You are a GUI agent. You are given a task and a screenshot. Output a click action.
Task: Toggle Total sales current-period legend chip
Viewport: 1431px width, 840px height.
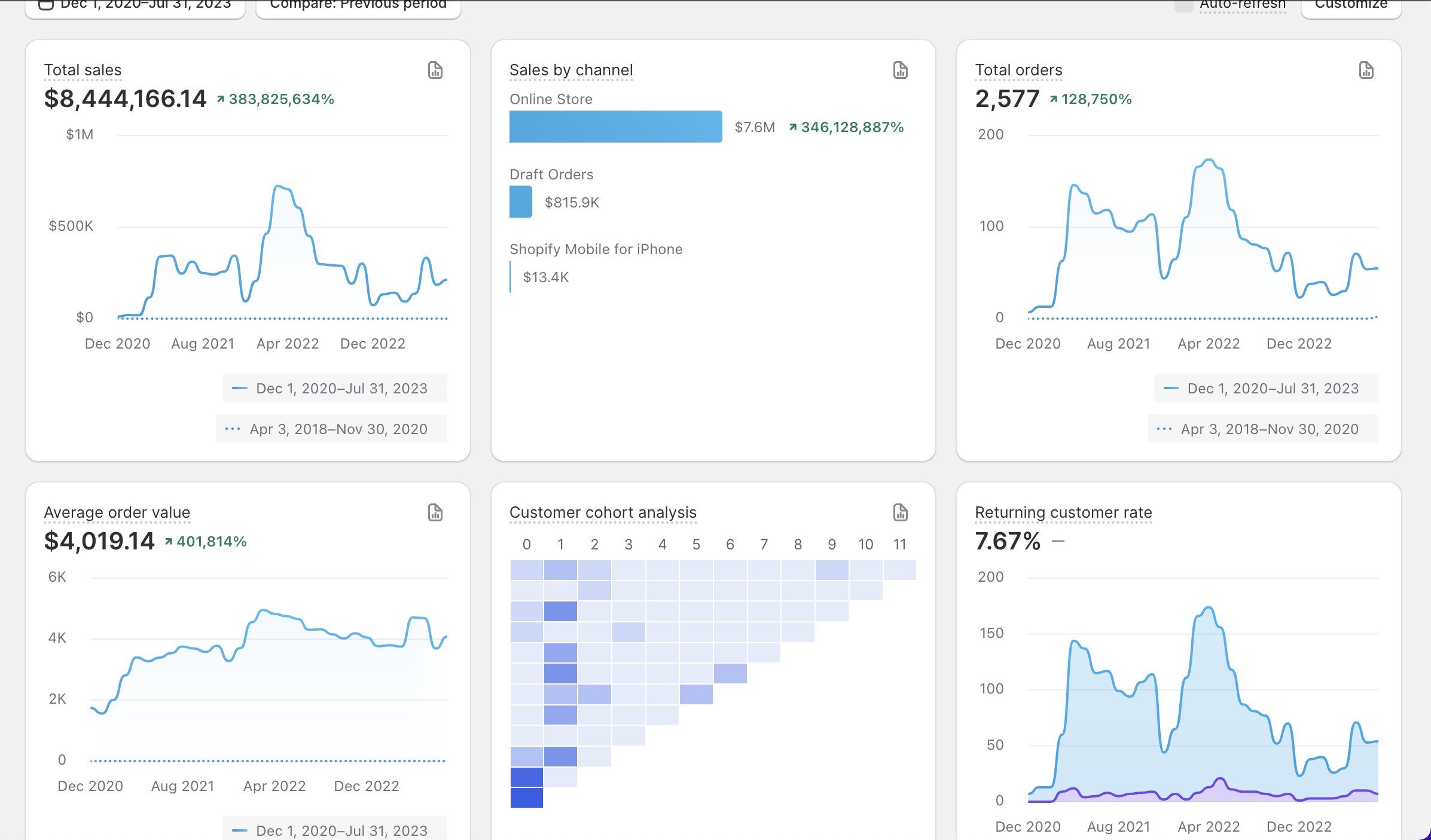pyautogui.click(x=334, y=389)
